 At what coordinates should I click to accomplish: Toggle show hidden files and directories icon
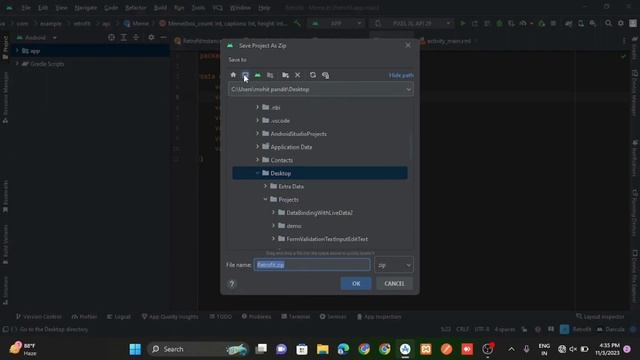[x=325, y=75]
